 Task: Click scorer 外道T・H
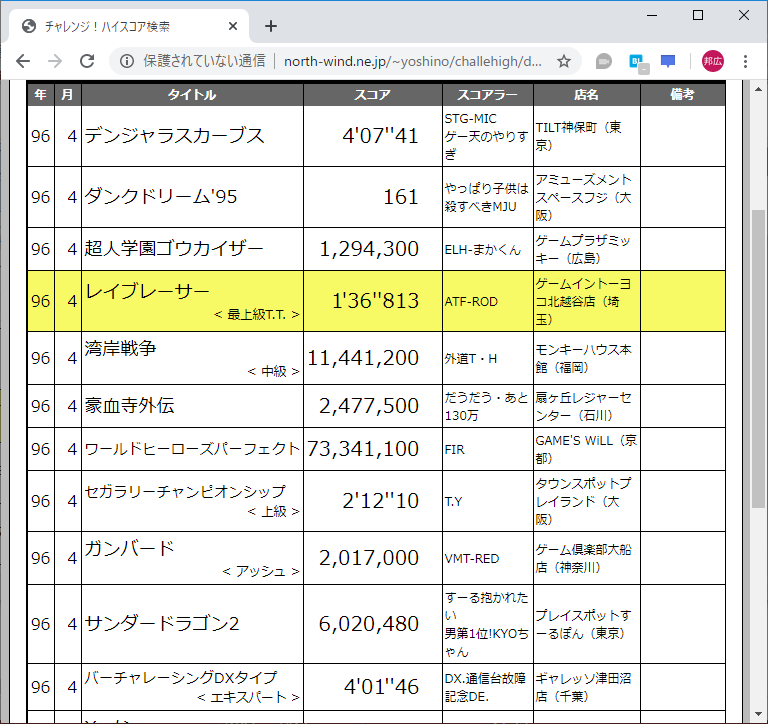471,359
